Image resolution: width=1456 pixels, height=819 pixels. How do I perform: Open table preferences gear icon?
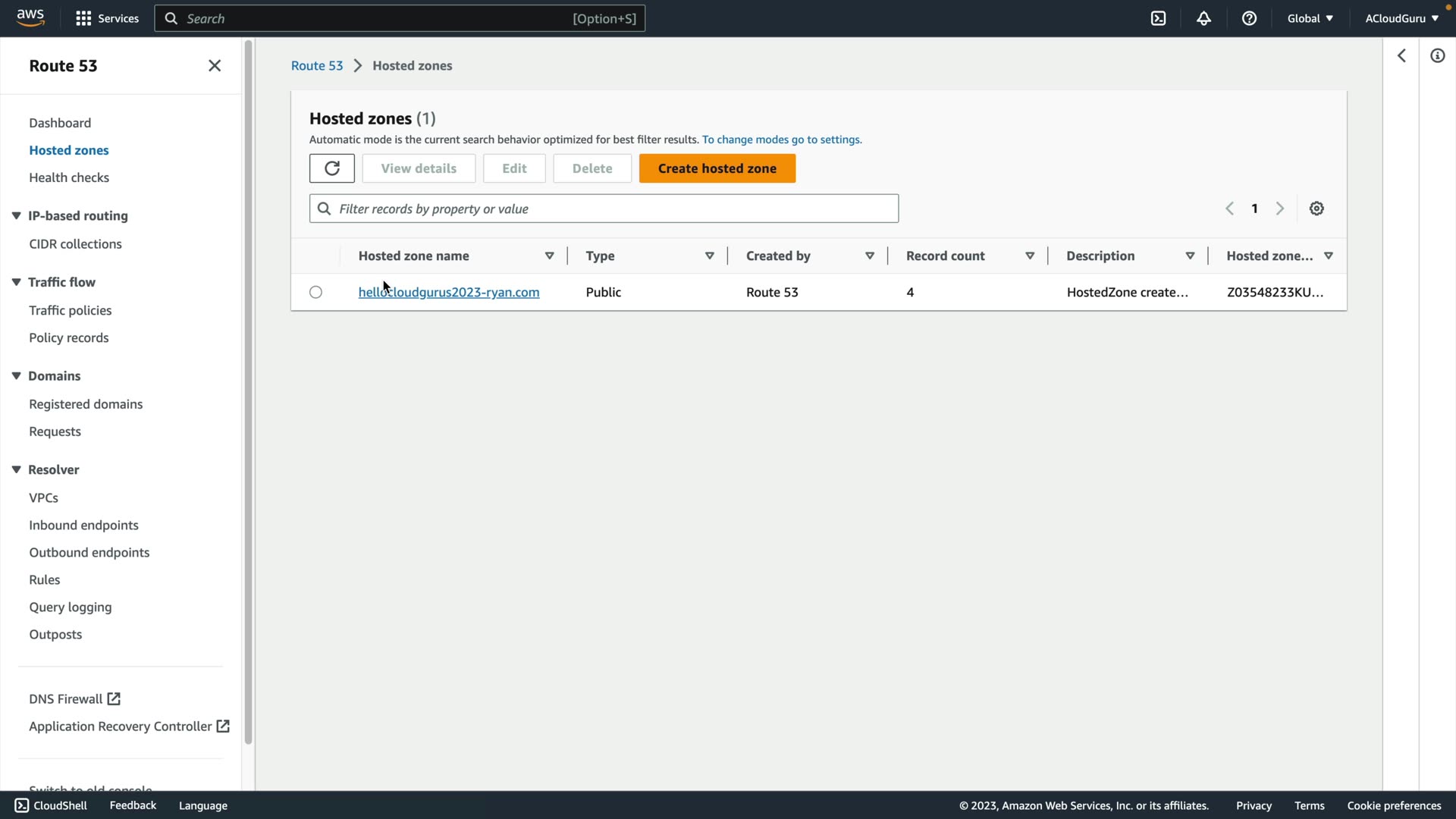(1316, 209)
